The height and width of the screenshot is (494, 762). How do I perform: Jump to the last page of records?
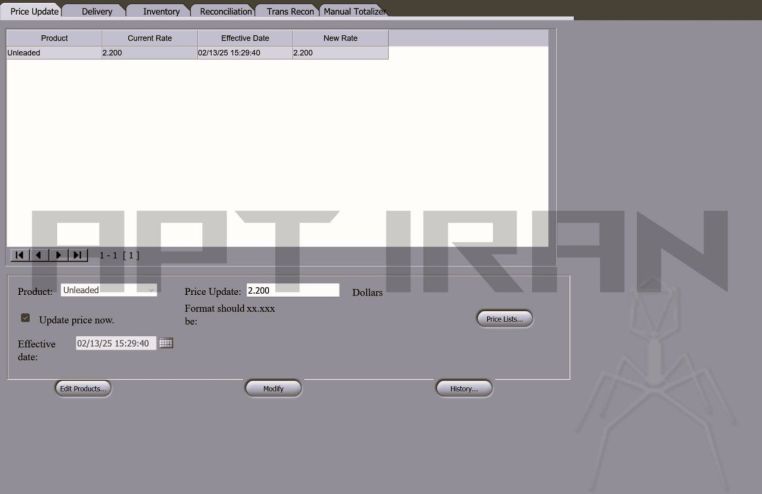click(78, 255)
